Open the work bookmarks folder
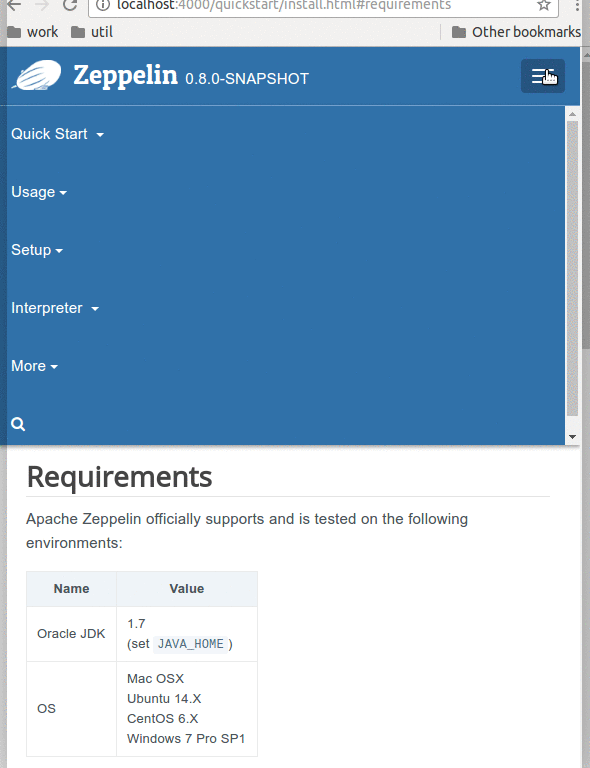The height and width of the screenshot is (768, 590). pyautogui.click(x=33, y=32)
